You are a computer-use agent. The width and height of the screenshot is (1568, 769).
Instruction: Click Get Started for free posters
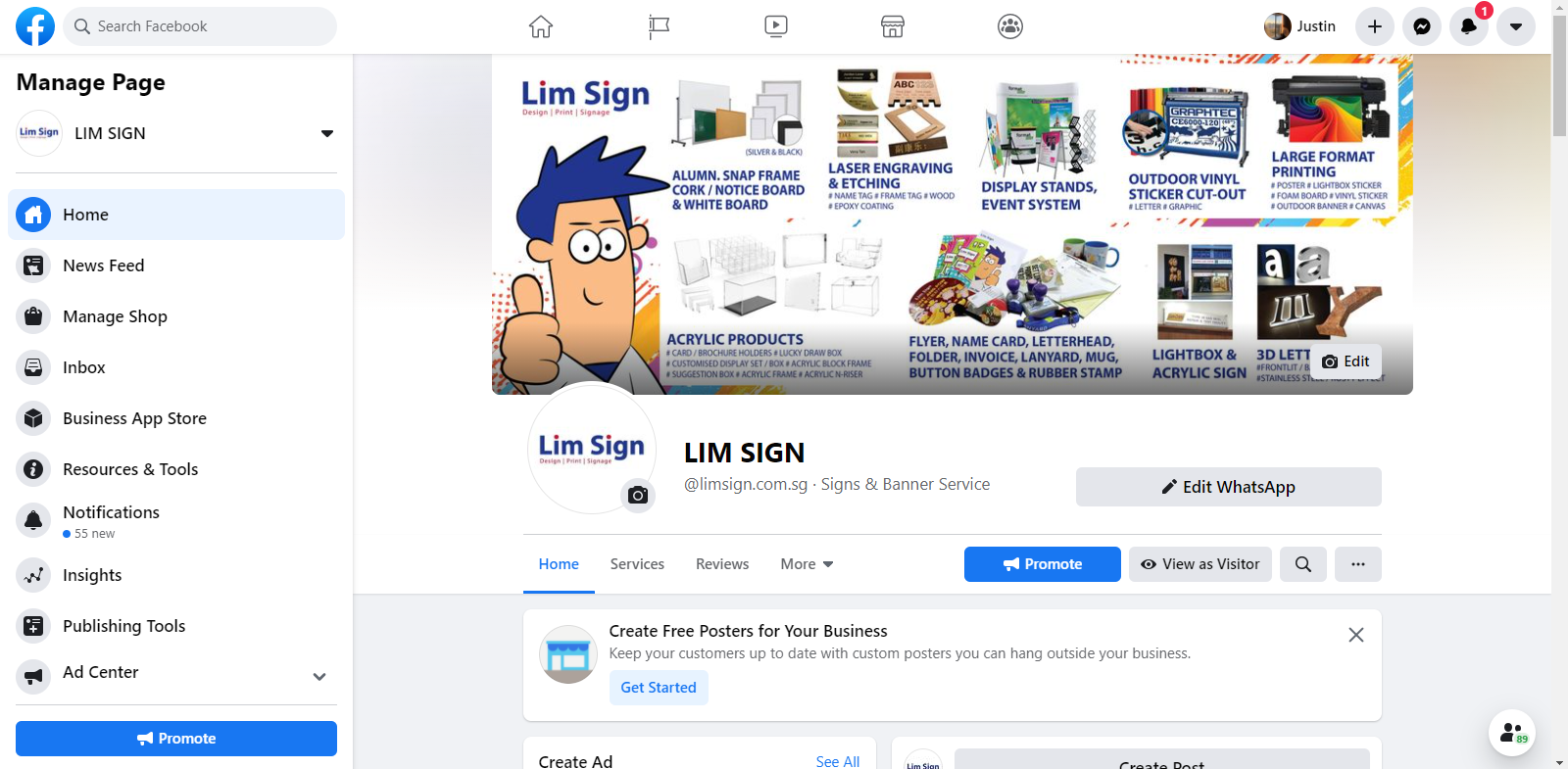pyautogui.click(x=659, y=688)
